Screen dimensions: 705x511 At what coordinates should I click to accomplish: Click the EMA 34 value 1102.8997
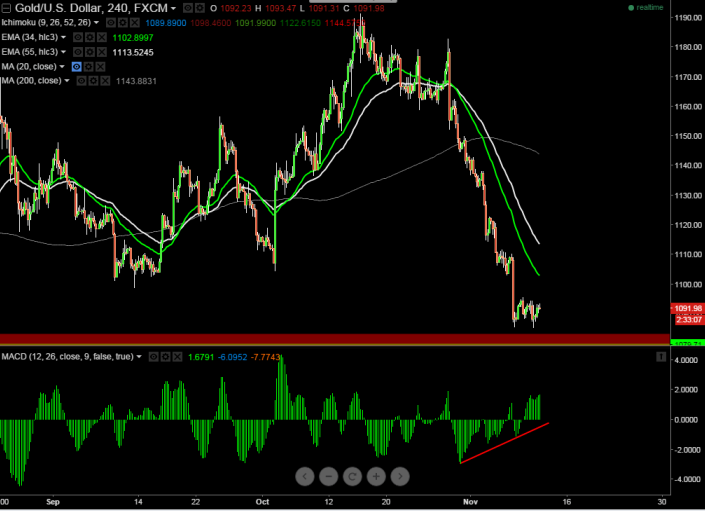[x=133, y=38]
